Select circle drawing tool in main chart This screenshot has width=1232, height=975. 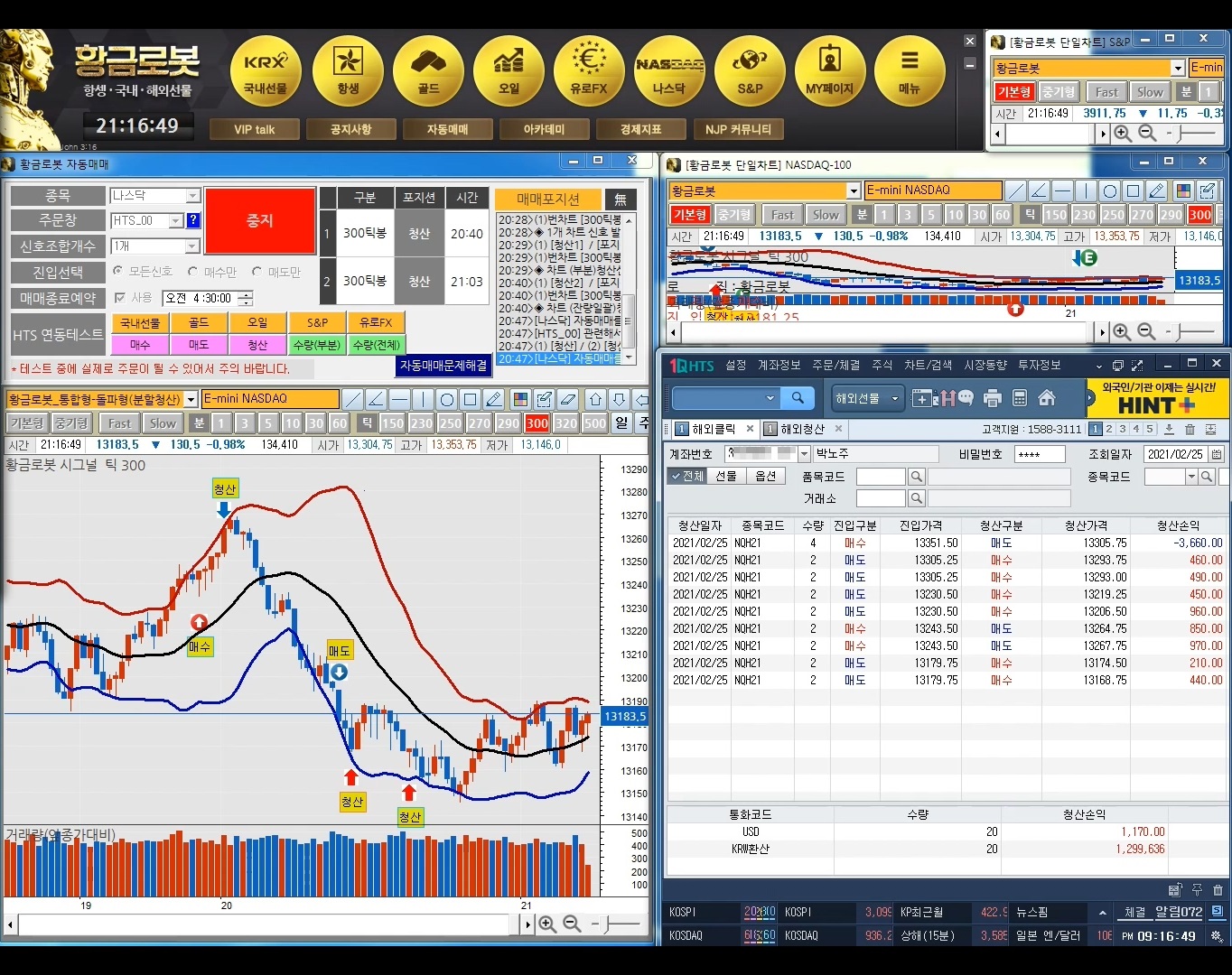coord(447,399)
